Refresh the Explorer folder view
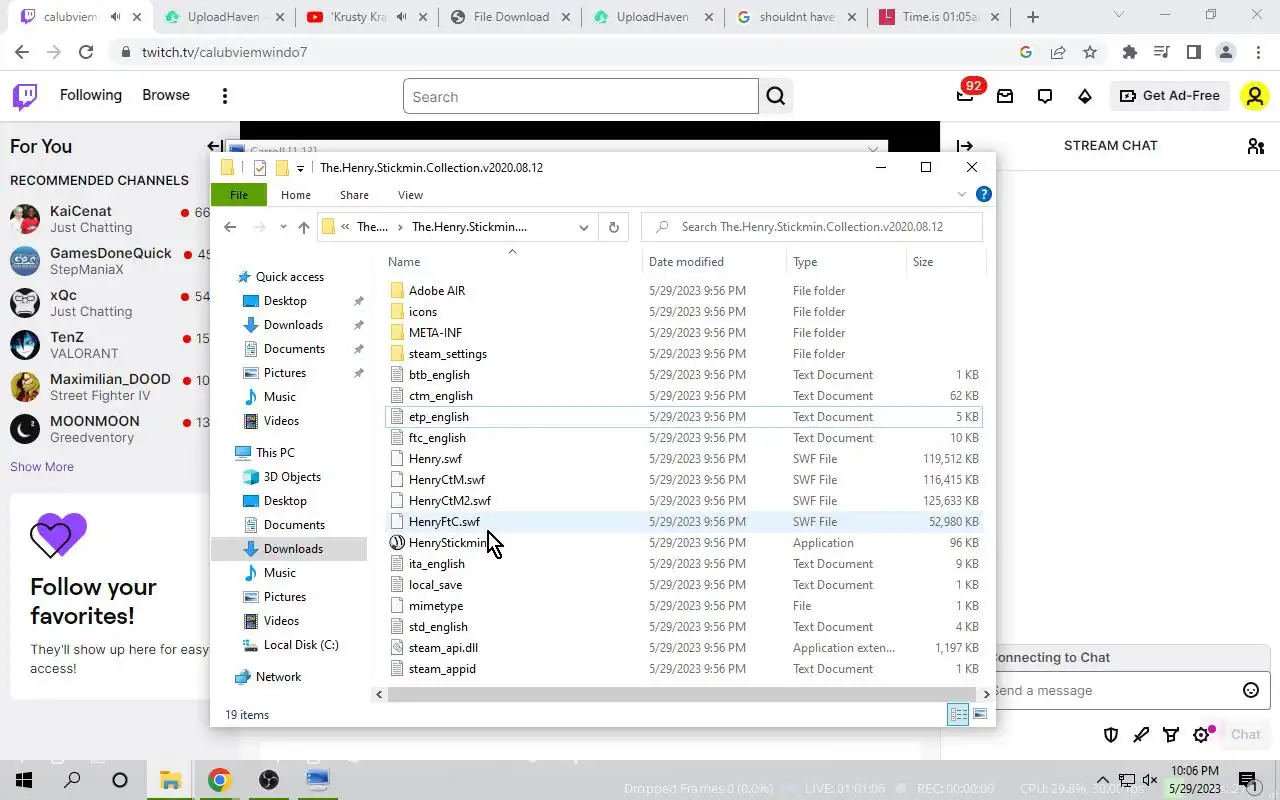This screenshot has height=800, width=1280. (614, 227)
